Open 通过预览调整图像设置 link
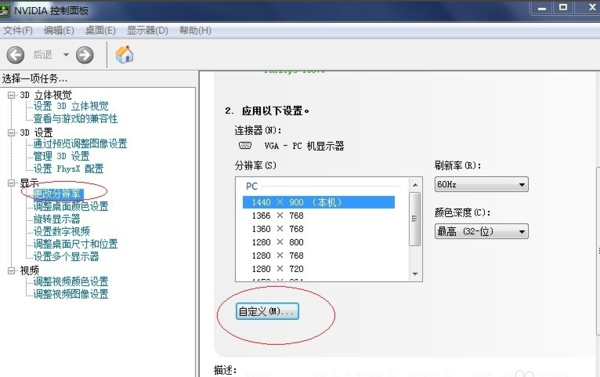This screenshot has width=600, height=377. pos(80,144)
